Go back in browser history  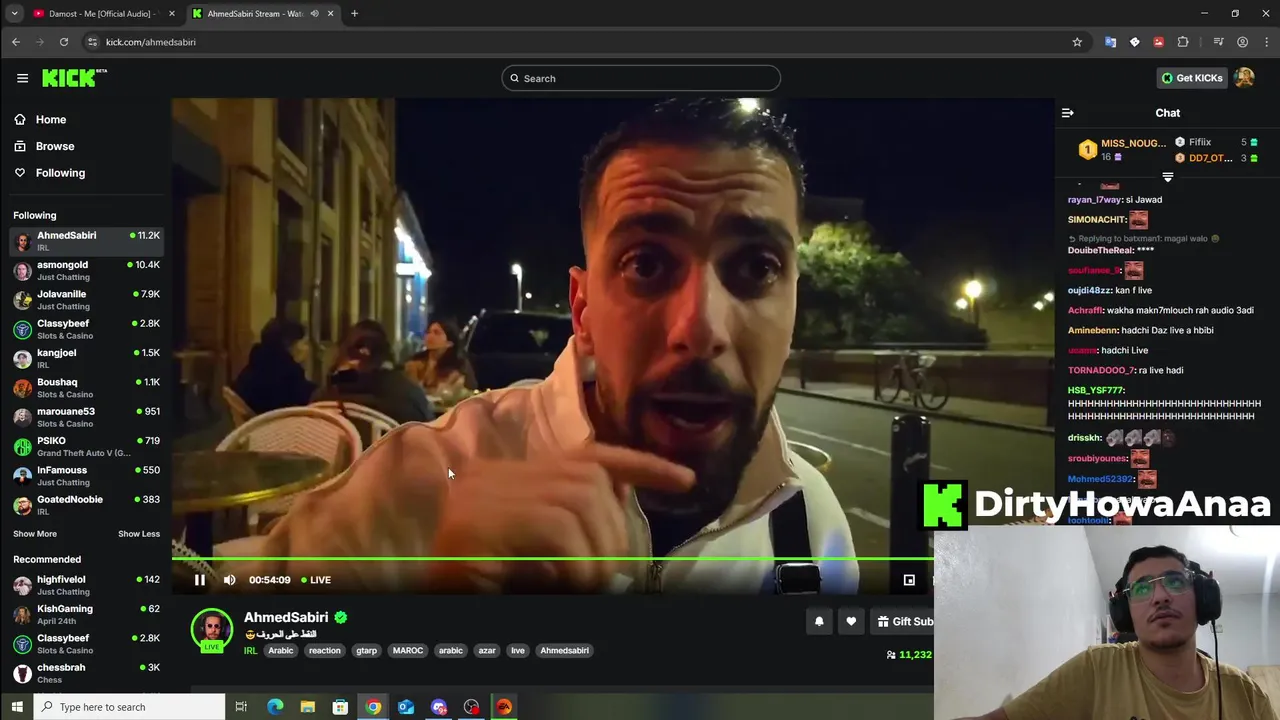pyautogui.click(x=16, y=42)
